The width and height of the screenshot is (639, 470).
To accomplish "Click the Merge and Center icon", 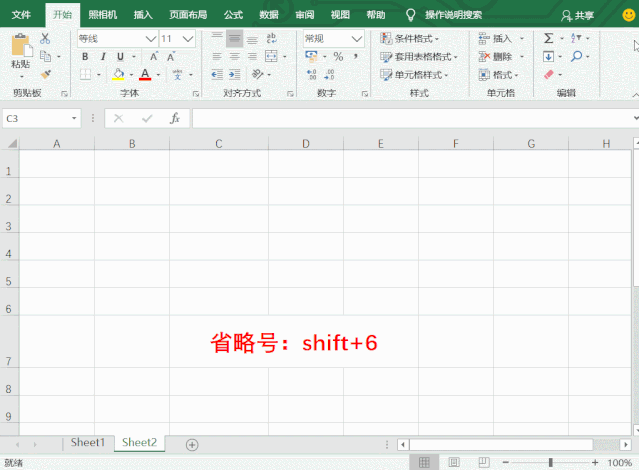I will pos(271,56).
